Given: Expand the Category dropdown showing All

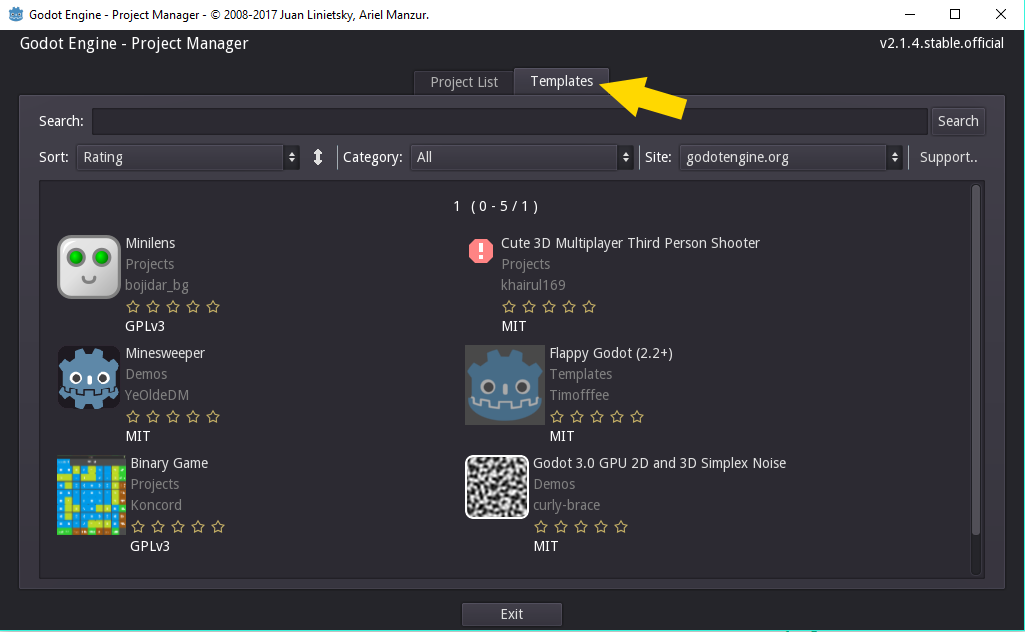Looking at the screenshot, I should 522,158.
